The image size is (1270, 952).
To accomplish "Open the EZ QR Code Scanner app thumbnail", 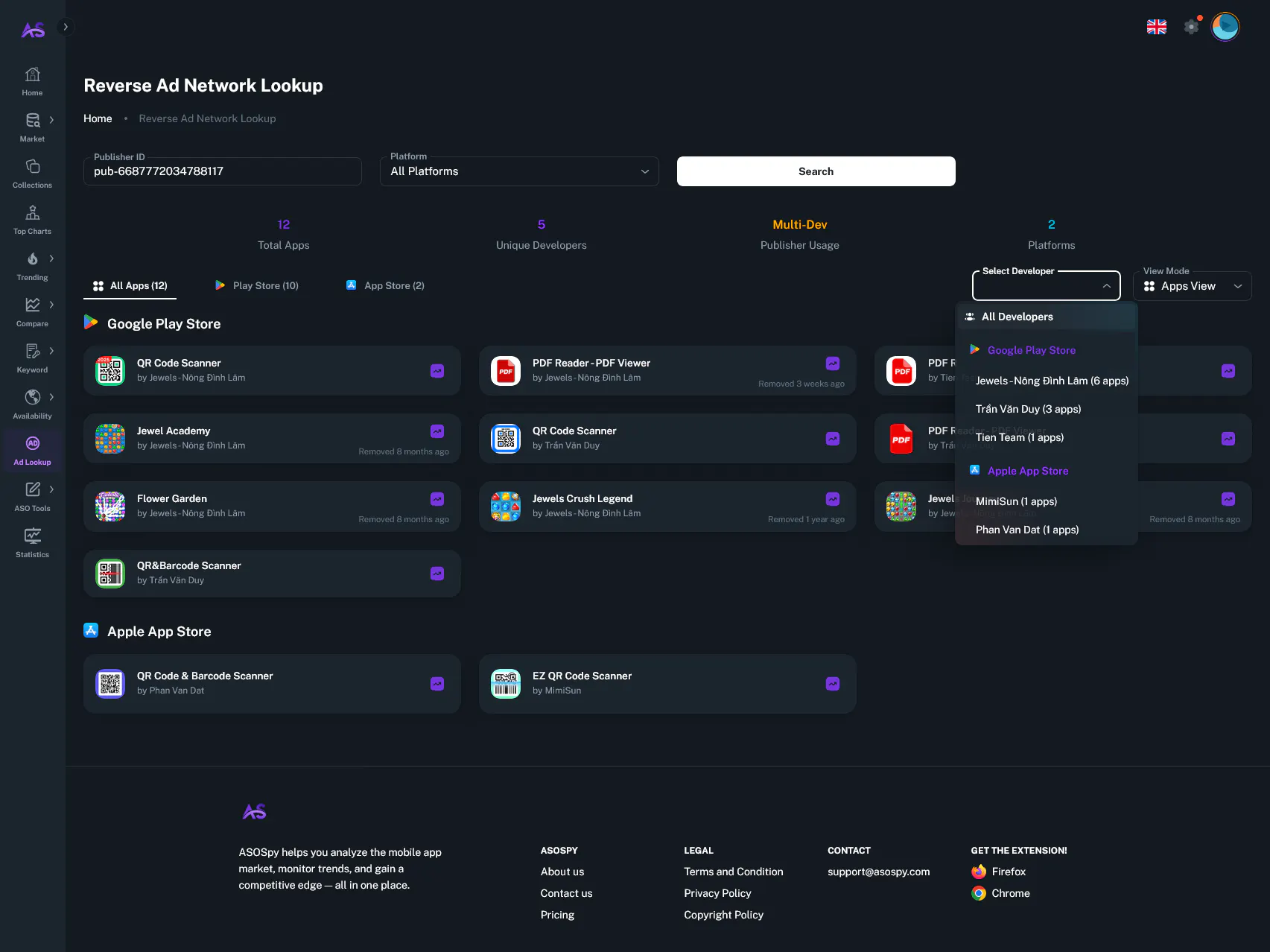I will (506, 684).
